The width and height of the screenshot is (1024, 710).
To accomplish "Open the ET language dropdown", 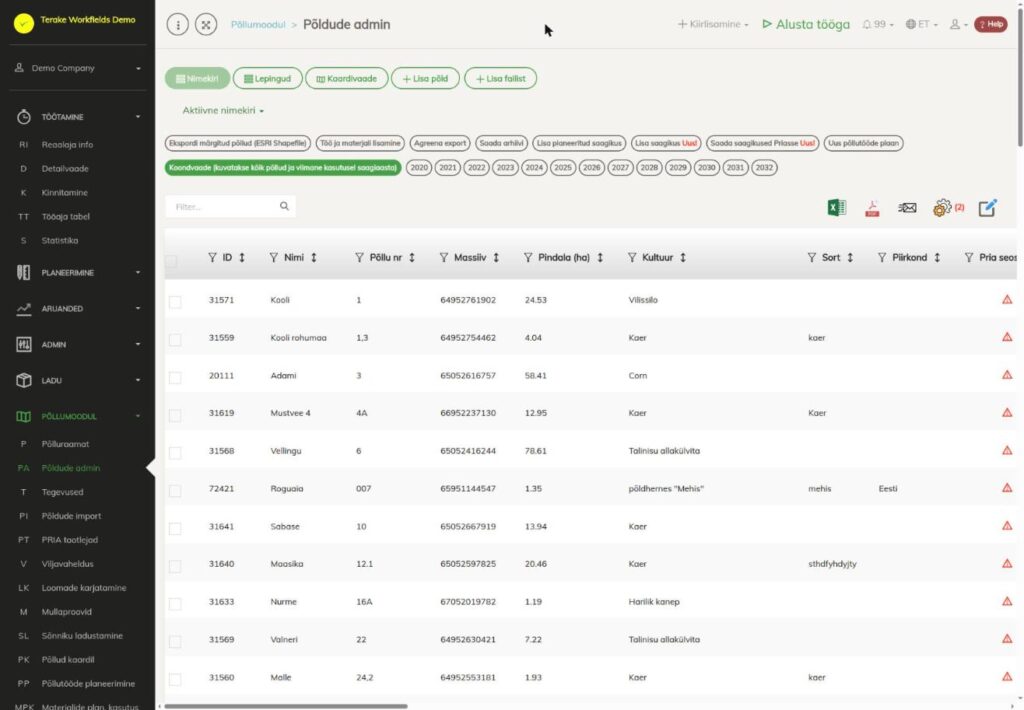I will click(921, 24).
